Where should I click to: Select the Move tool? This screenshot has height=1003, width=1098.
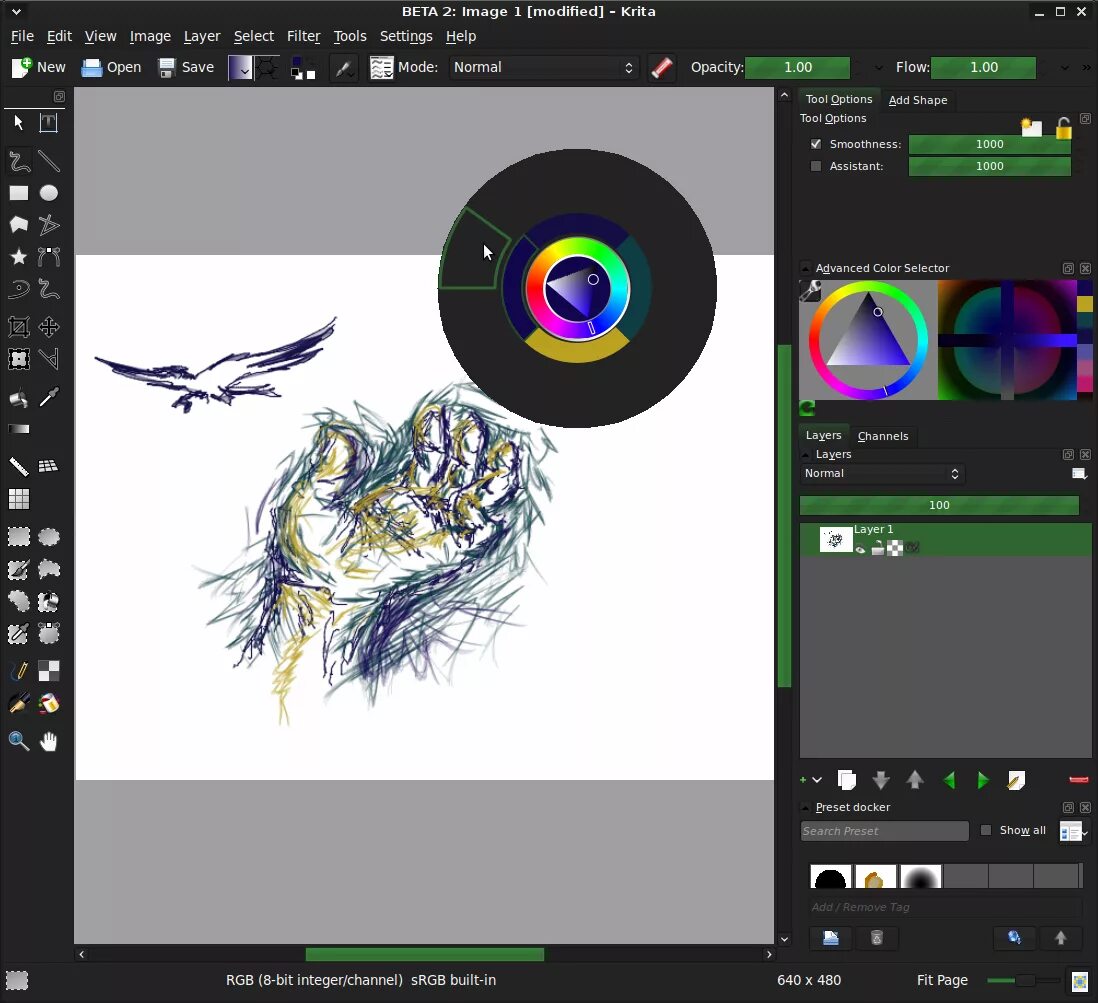coord(48,326)
